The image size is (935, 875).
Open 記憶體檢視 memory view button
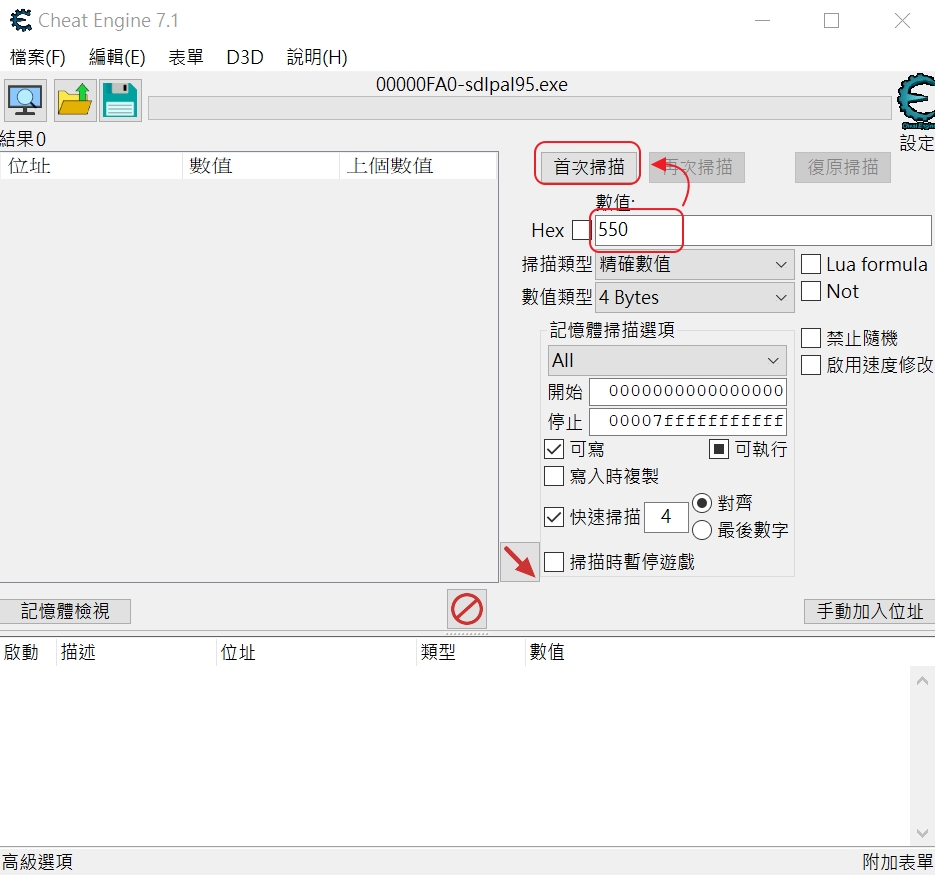pyautogui.click(x=65, y=611)
